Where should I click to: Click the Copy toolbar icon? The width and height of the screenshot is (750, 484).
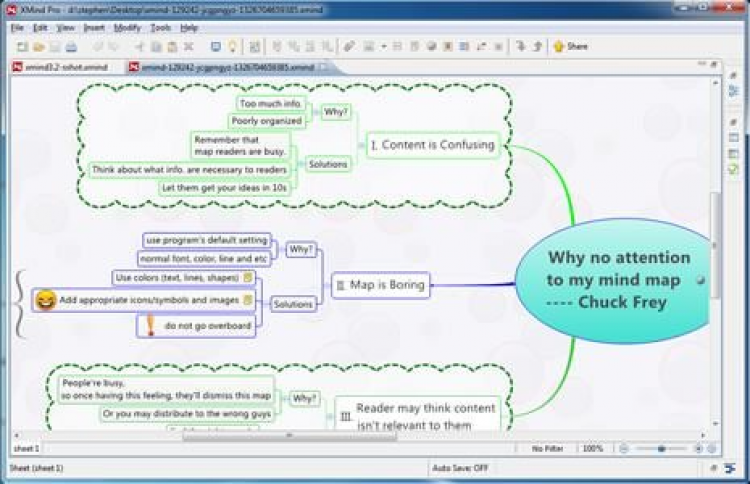[x=156, y=46]
